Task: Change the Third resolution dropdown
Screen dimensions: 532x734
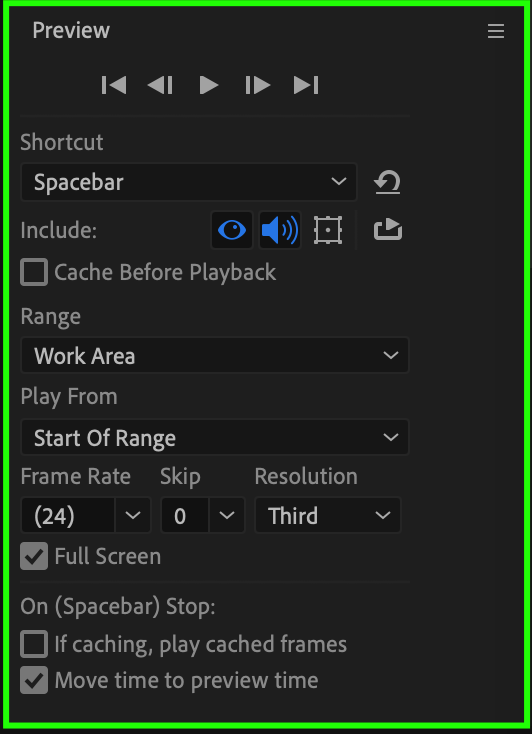Action: (328, 515)
